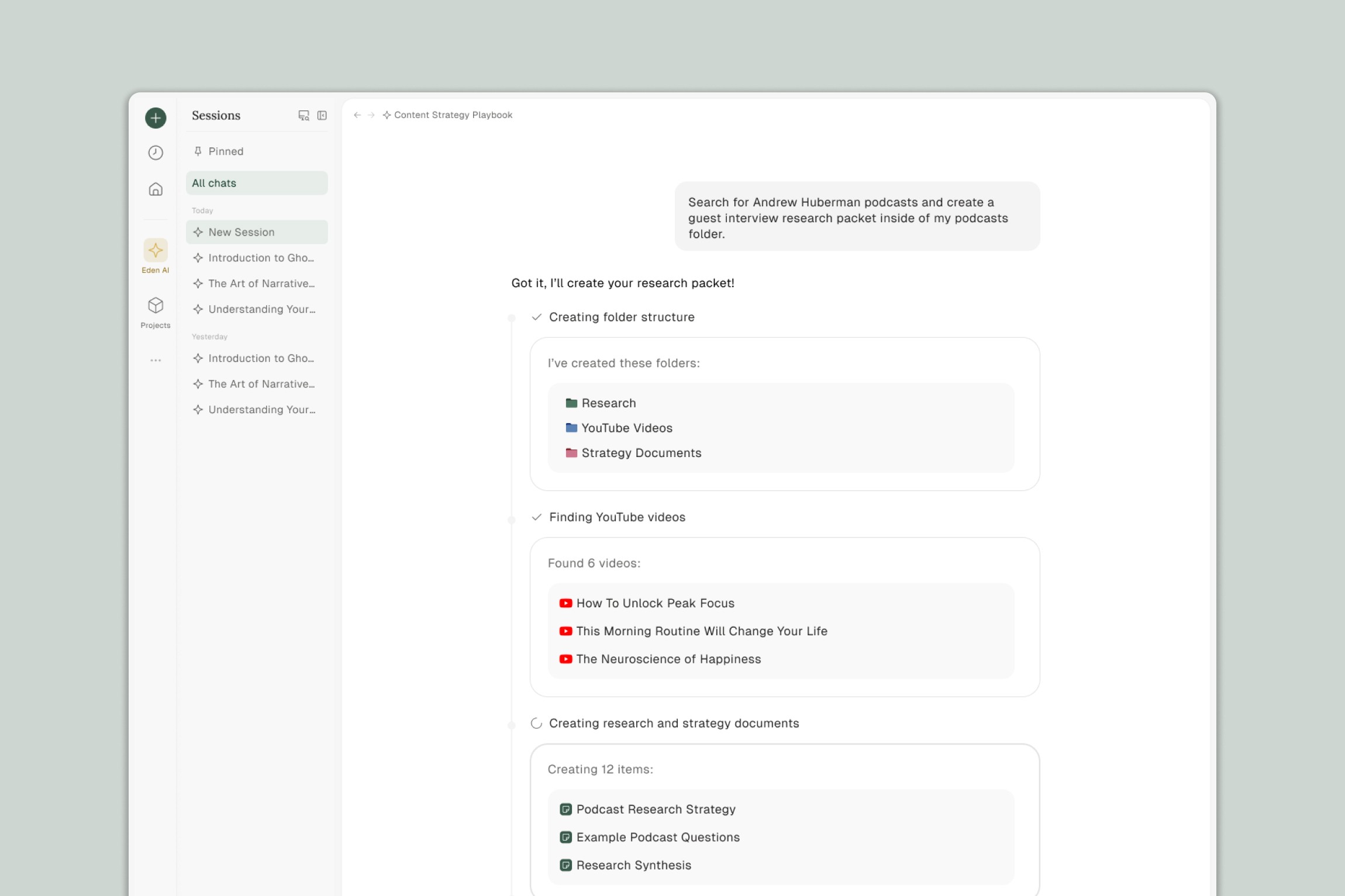Navigate back with the left arrow
This screenshot has width=1345, height=896.
point(357,115)
